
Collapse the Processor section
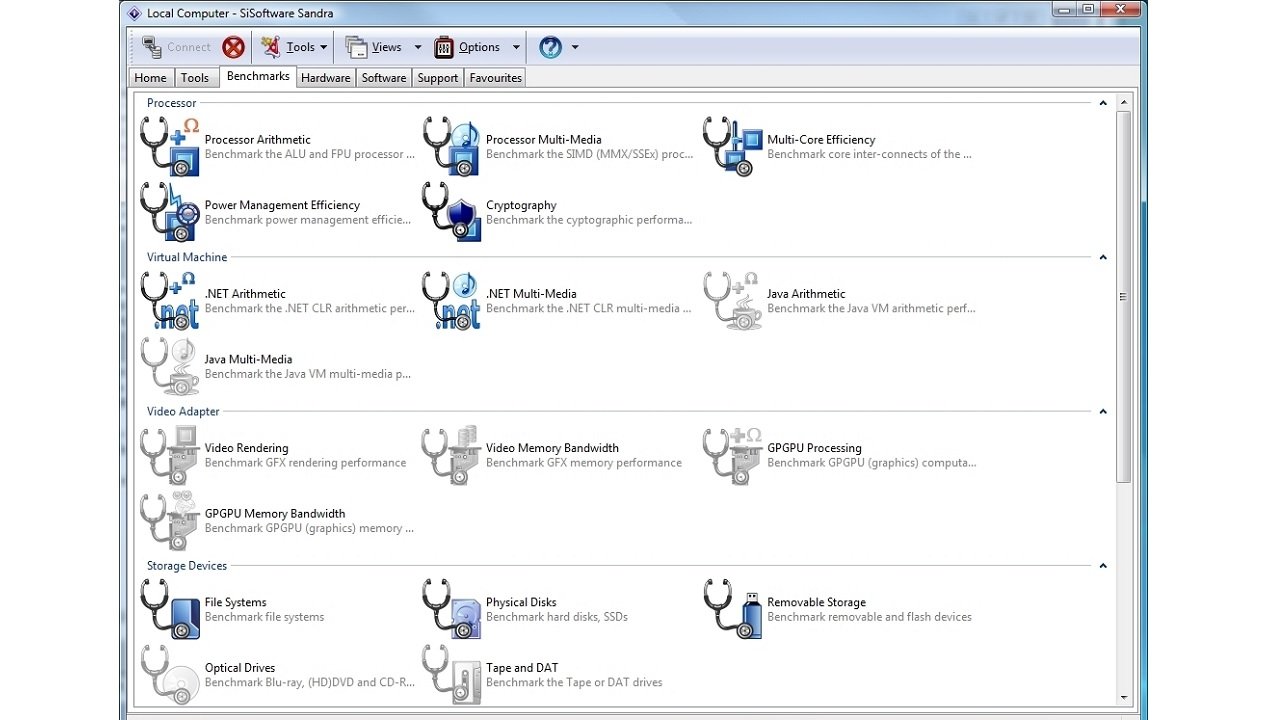point(1103,103)
